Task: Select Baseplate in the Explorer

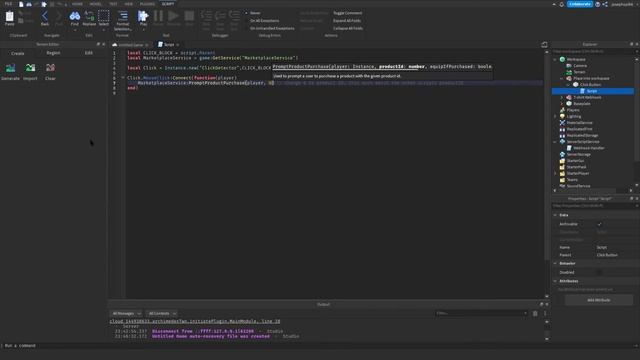Action: (x=581, y=104)
